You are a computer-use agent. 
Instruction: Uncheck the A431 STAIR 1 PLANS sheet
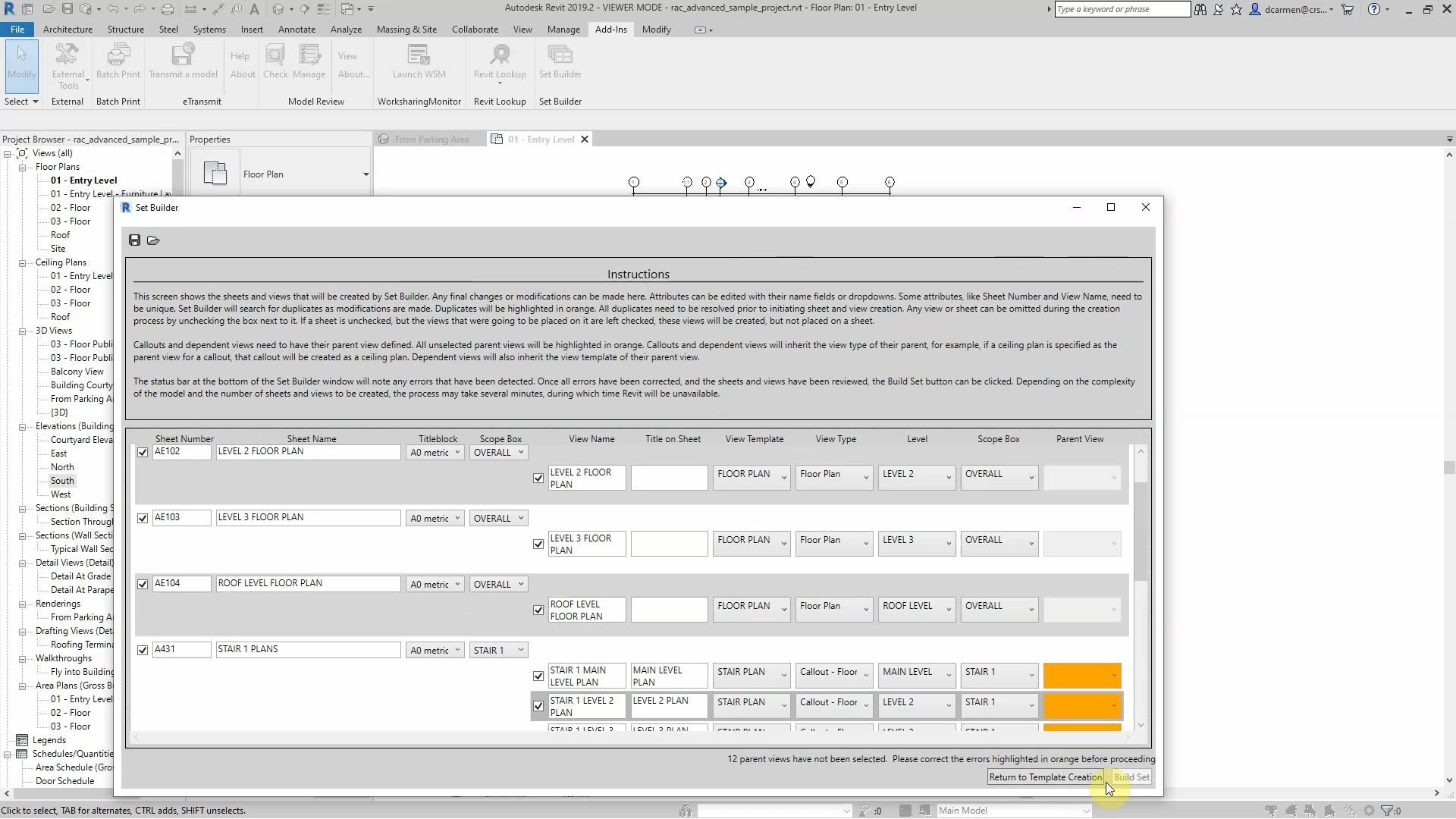pos(143,651)
